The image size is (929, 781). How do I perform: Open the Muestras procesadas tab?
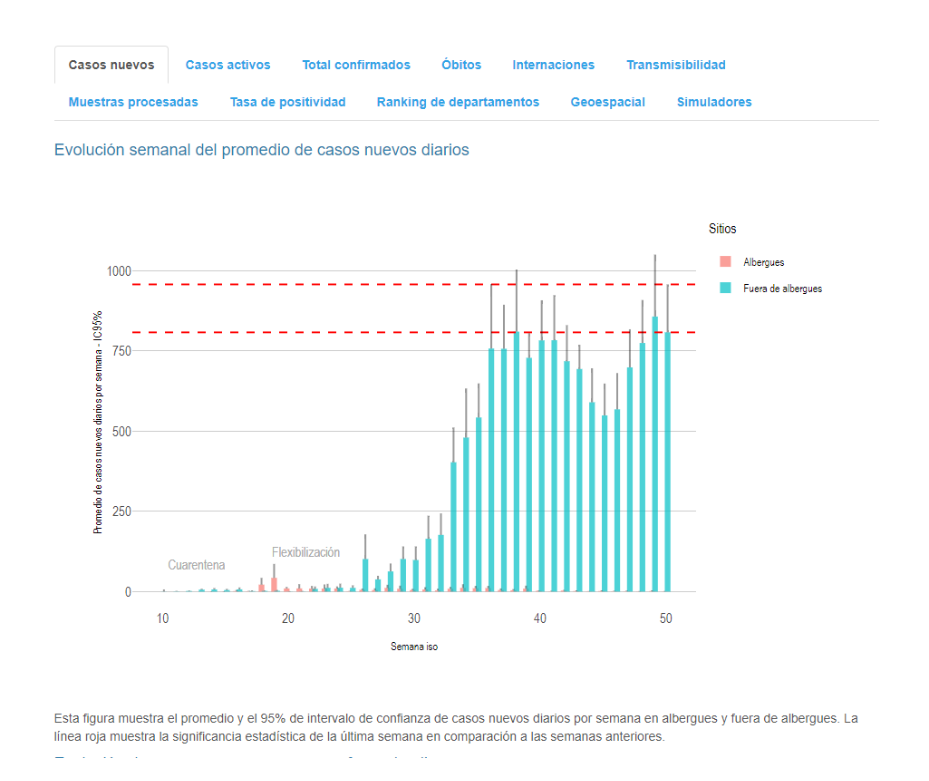point(133,102)
